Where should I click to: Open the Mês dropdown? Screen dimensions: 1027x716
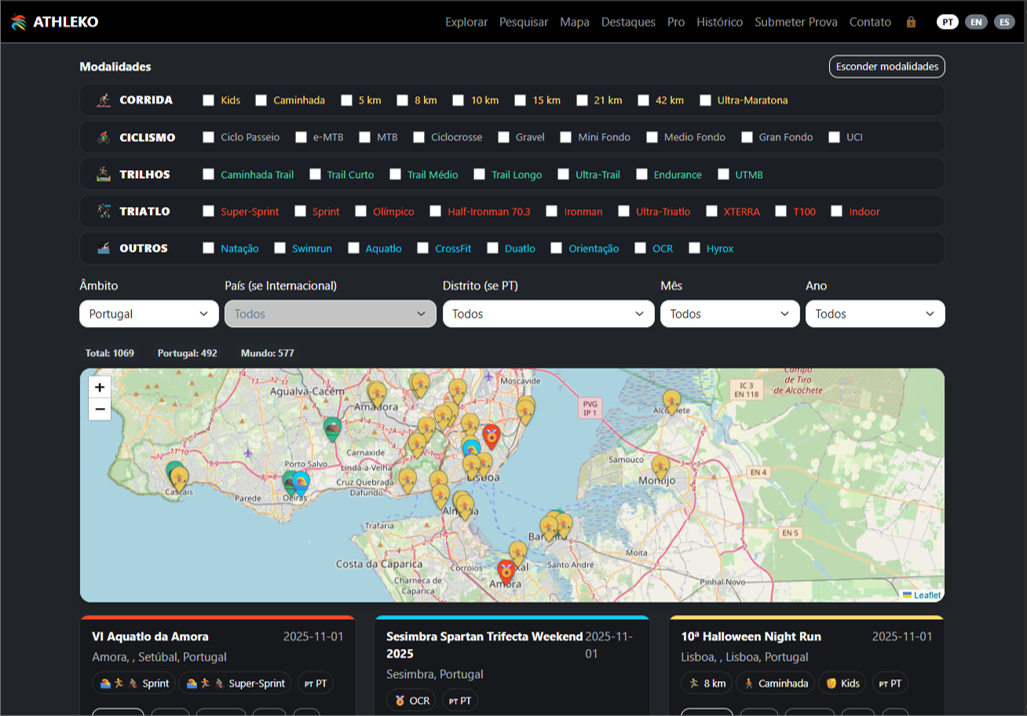729,314
